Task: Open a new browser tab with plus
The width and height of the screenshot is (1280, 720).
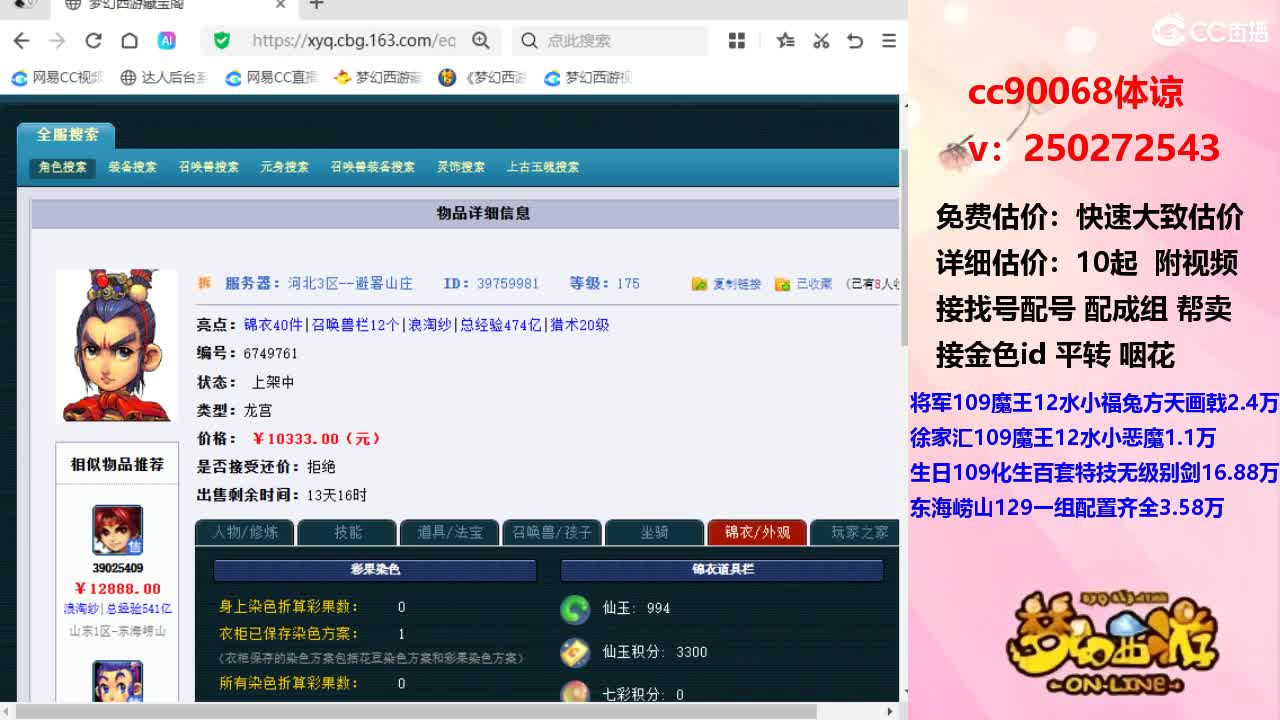Action: 316,5
